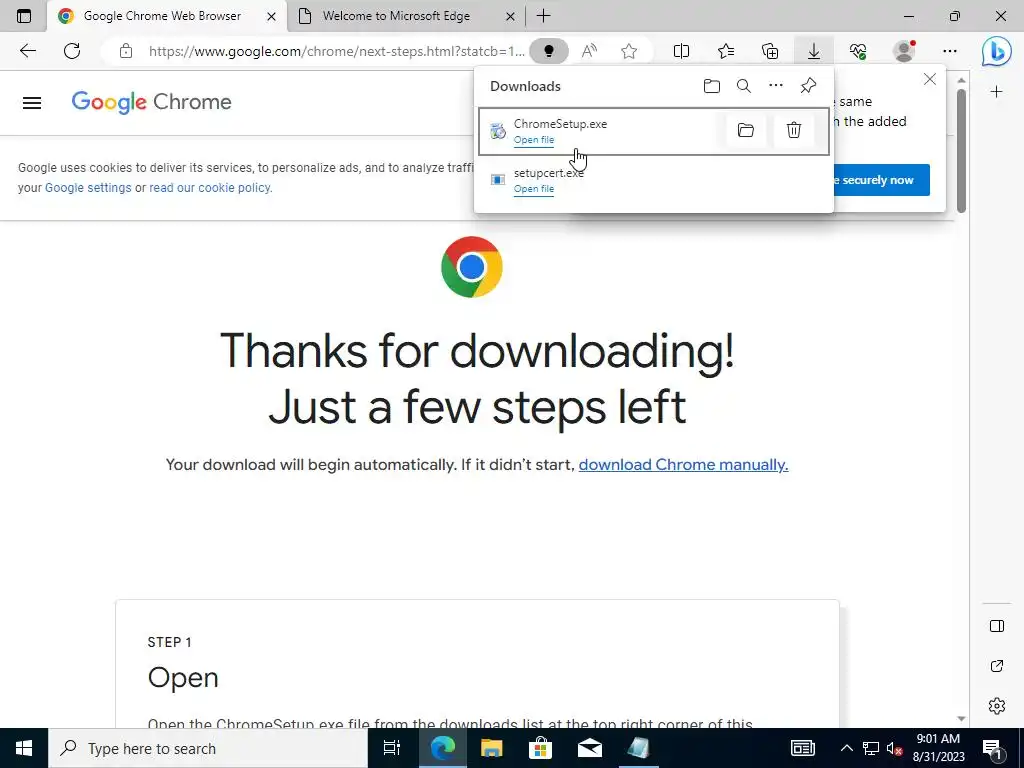This screenshot has height=768, width=1024.
Task: Open Collections icon
Action: (x=770, y=51)
